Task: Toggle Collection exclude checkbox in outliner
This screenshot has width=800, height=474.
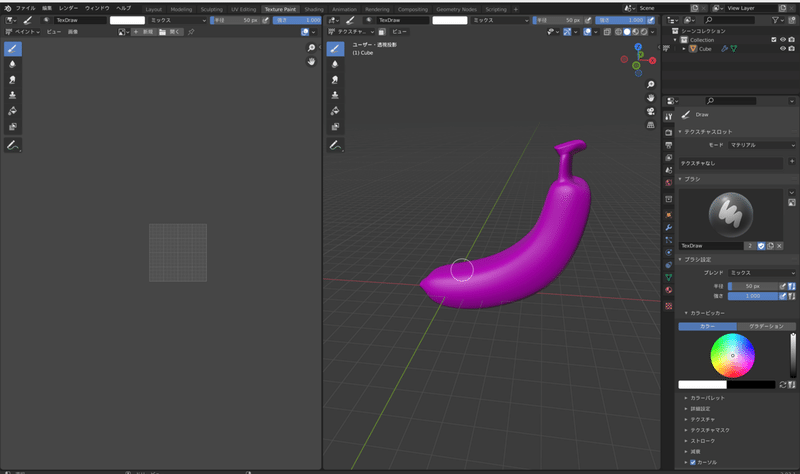Action: click(774, 40)
